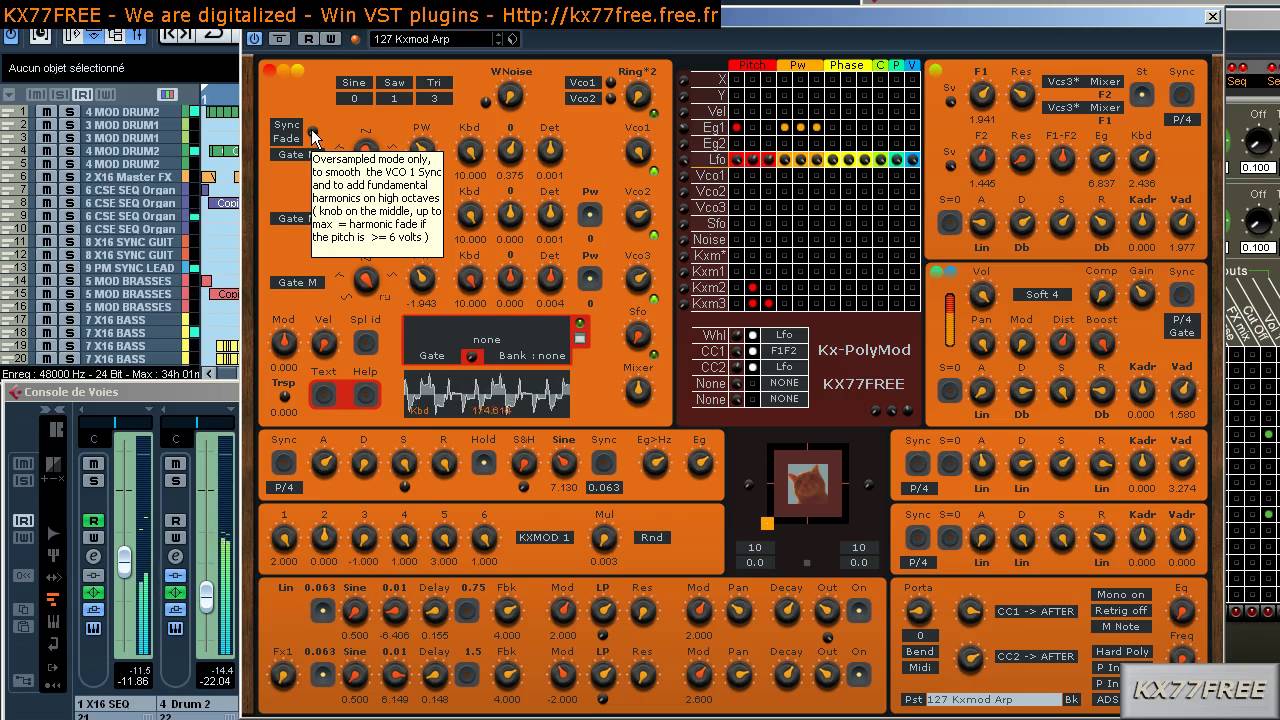Click the CC2 -> AFTER selector
Screen dimensions: 1280x720
tap(1035, 656)
